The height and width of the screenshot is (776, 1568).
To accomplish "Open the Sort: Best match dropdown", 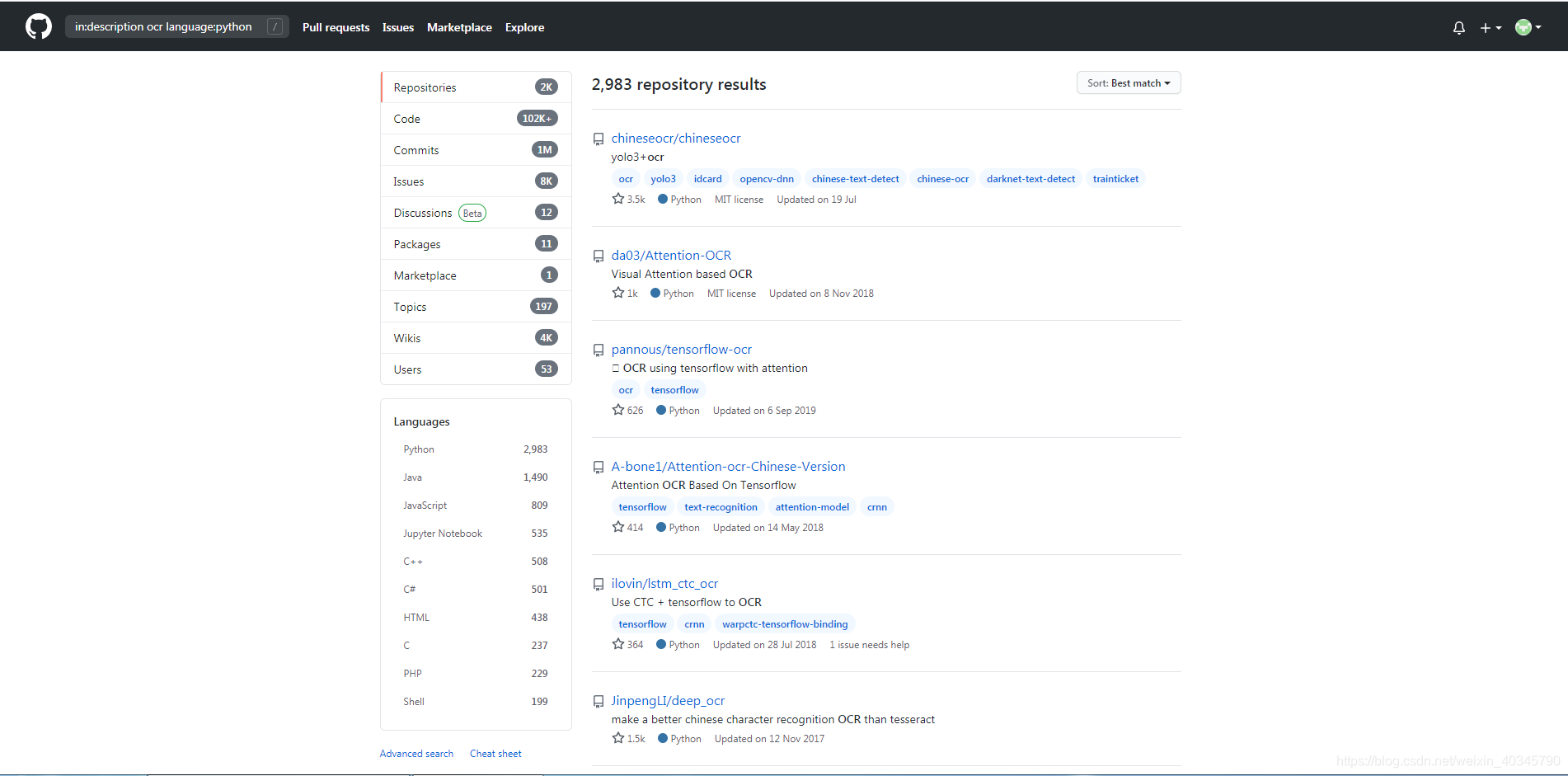I will (1129, 83).
